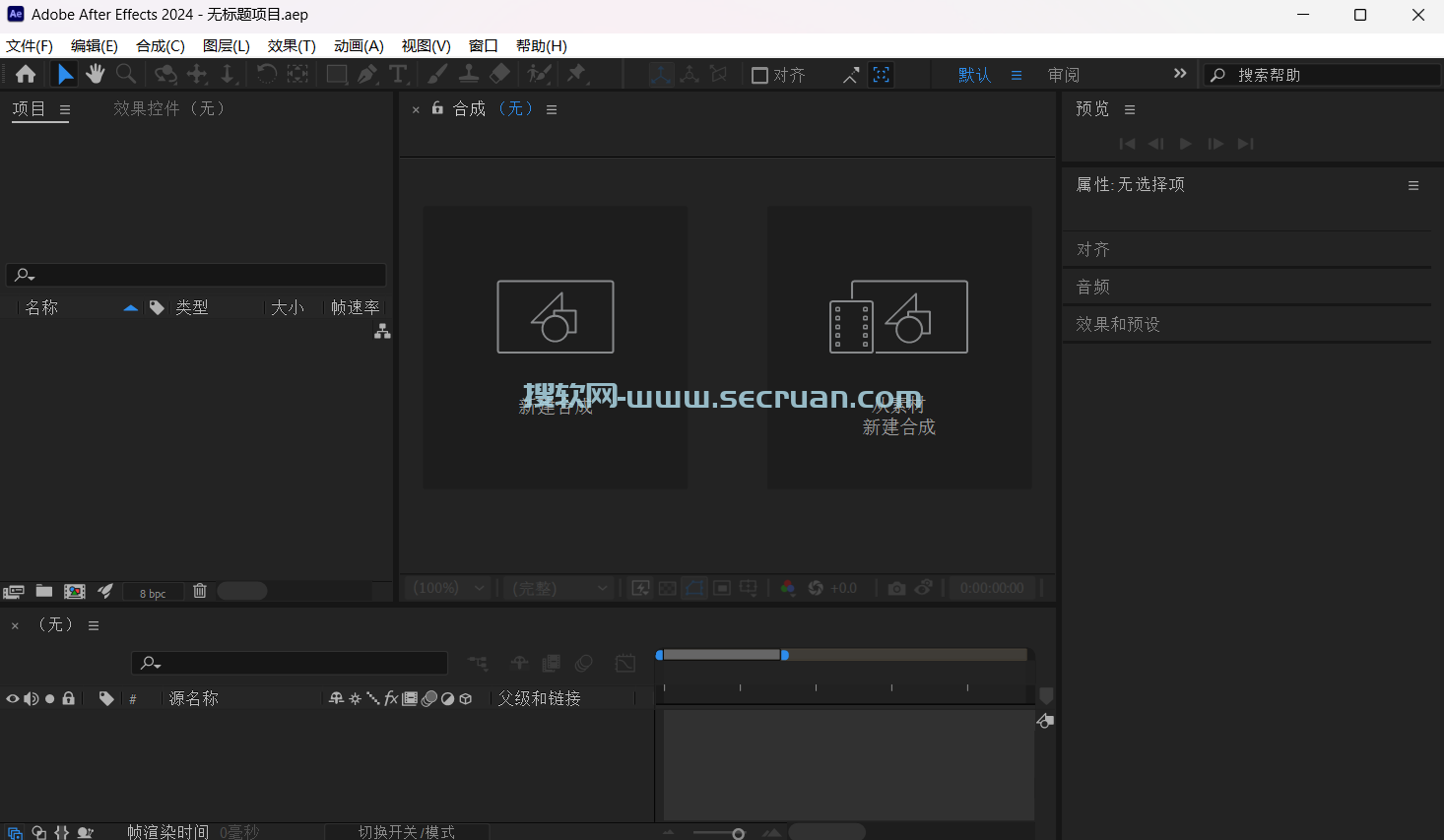This screenshot has height=840, width=1444.
Task: Select the Clone Stamp tool
Action: tap(469, 74)
